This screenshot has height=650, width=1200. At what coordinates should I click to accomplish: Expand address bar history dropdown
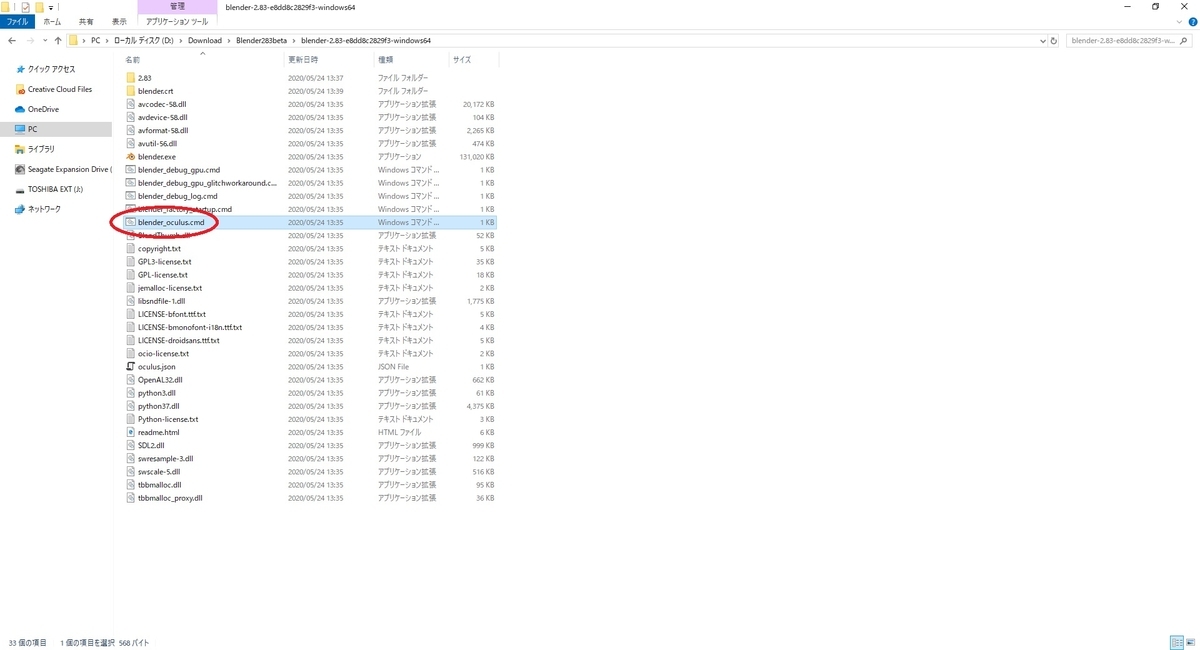coord(1043,41)
